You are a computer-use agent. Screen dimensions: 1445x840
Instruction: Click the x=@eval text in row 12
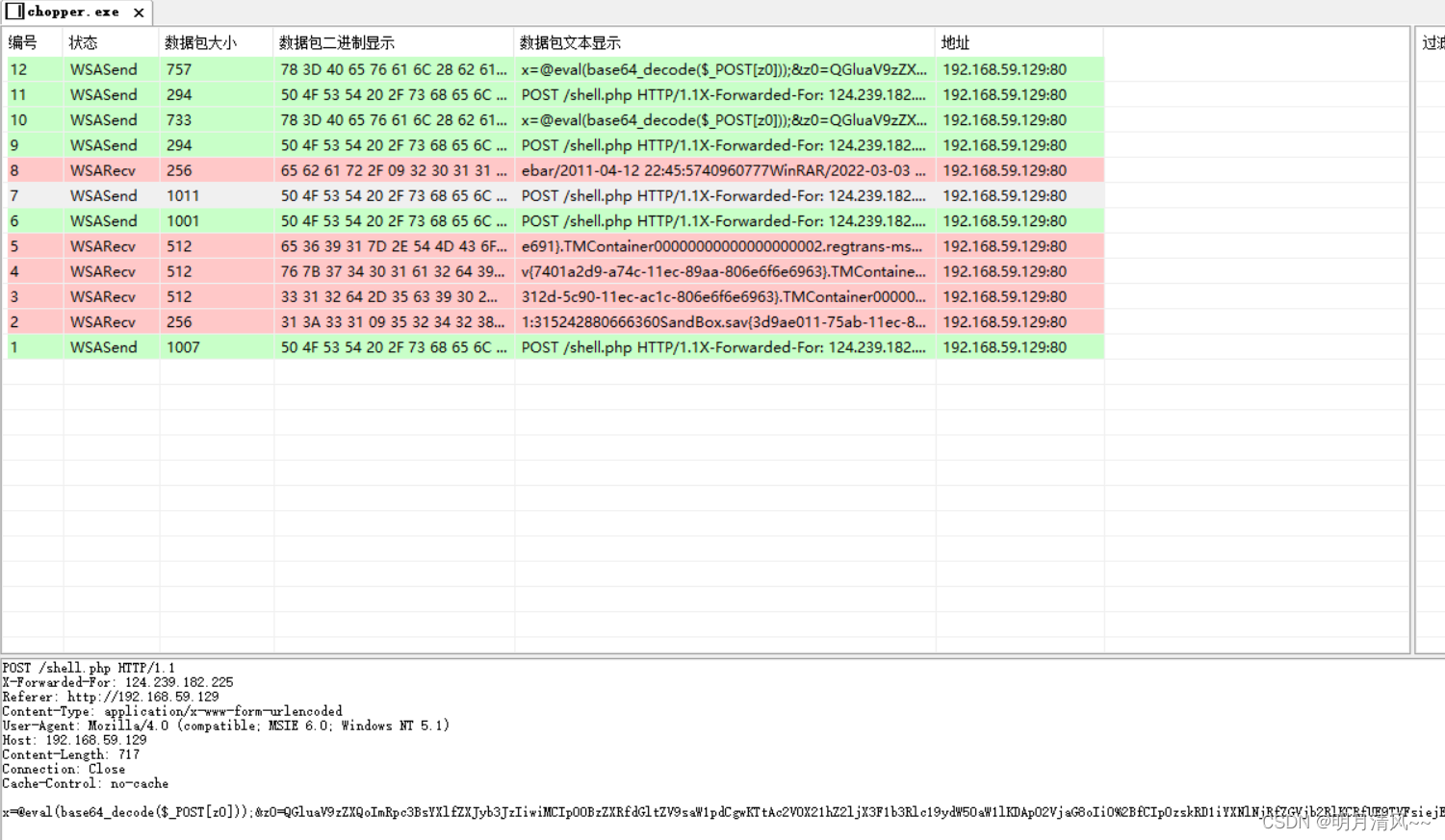(x=724, y=69)
